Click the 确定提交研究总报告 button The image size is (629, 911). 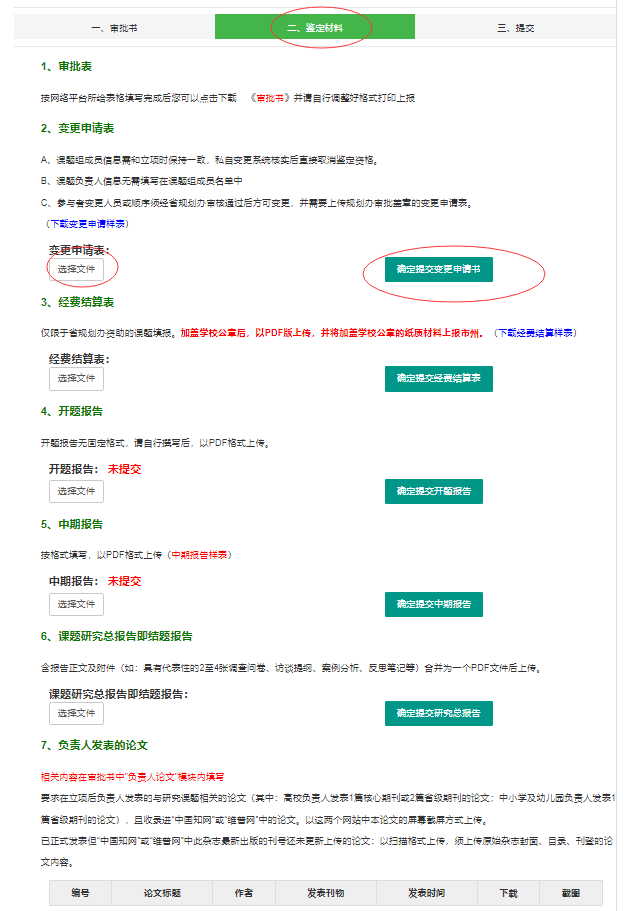438,713
